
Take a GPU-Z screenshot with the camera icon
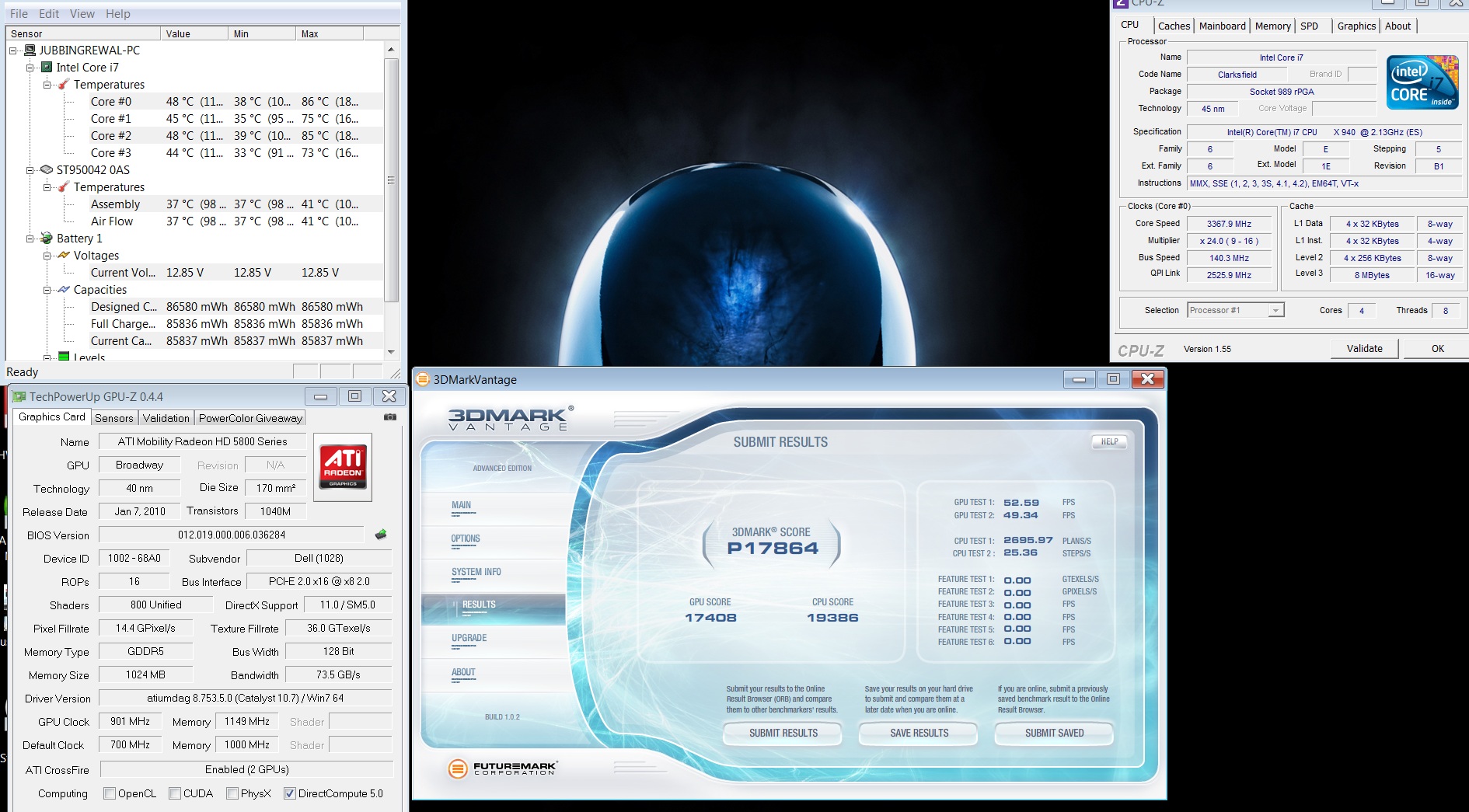pos(390,417)
